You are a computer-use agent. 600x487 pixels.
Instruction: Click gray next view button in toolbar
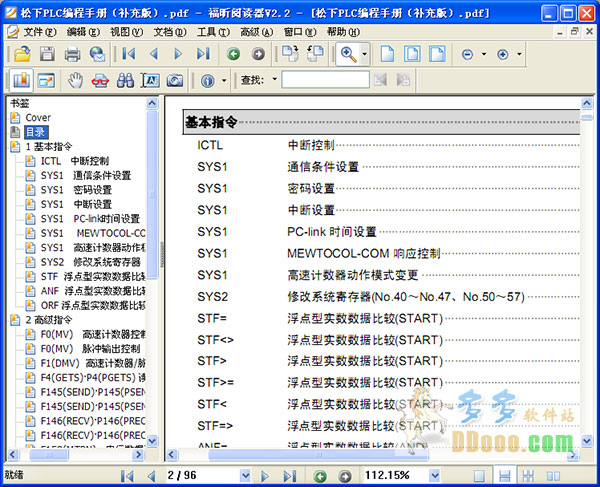pos(258,54)
